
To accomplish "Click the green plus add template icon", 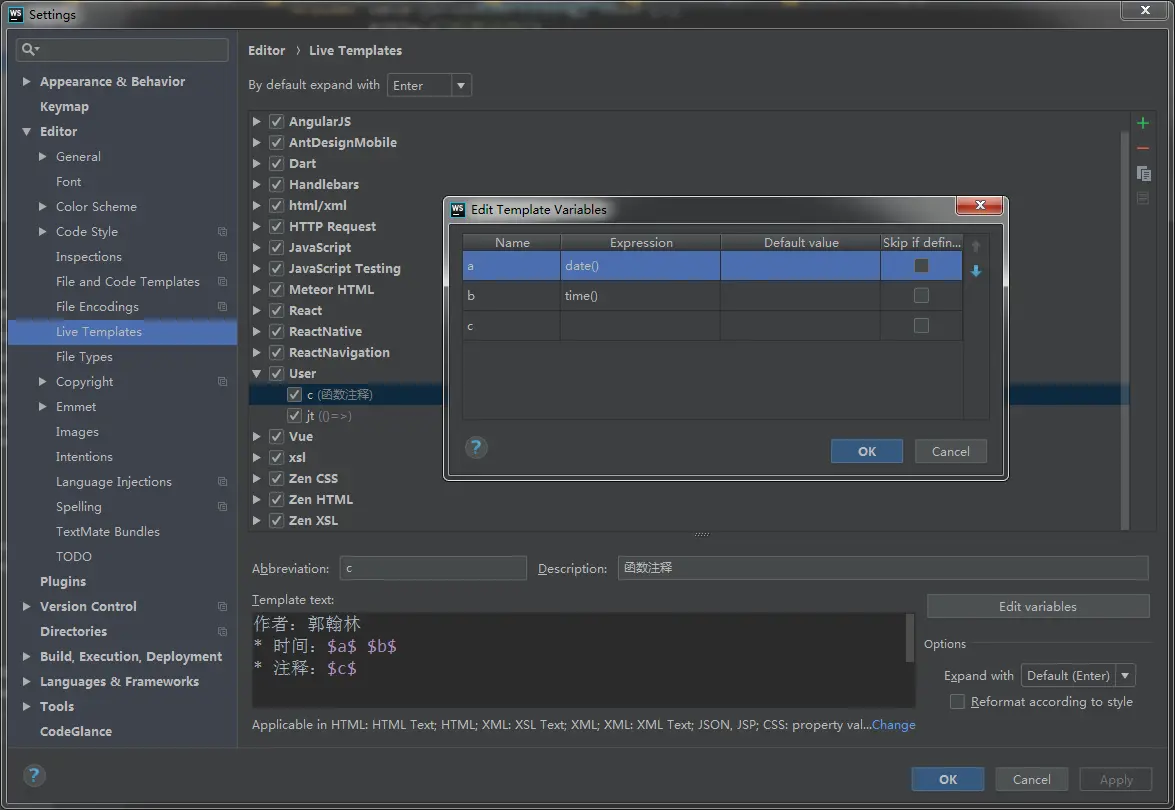I will coord(1143,123).
